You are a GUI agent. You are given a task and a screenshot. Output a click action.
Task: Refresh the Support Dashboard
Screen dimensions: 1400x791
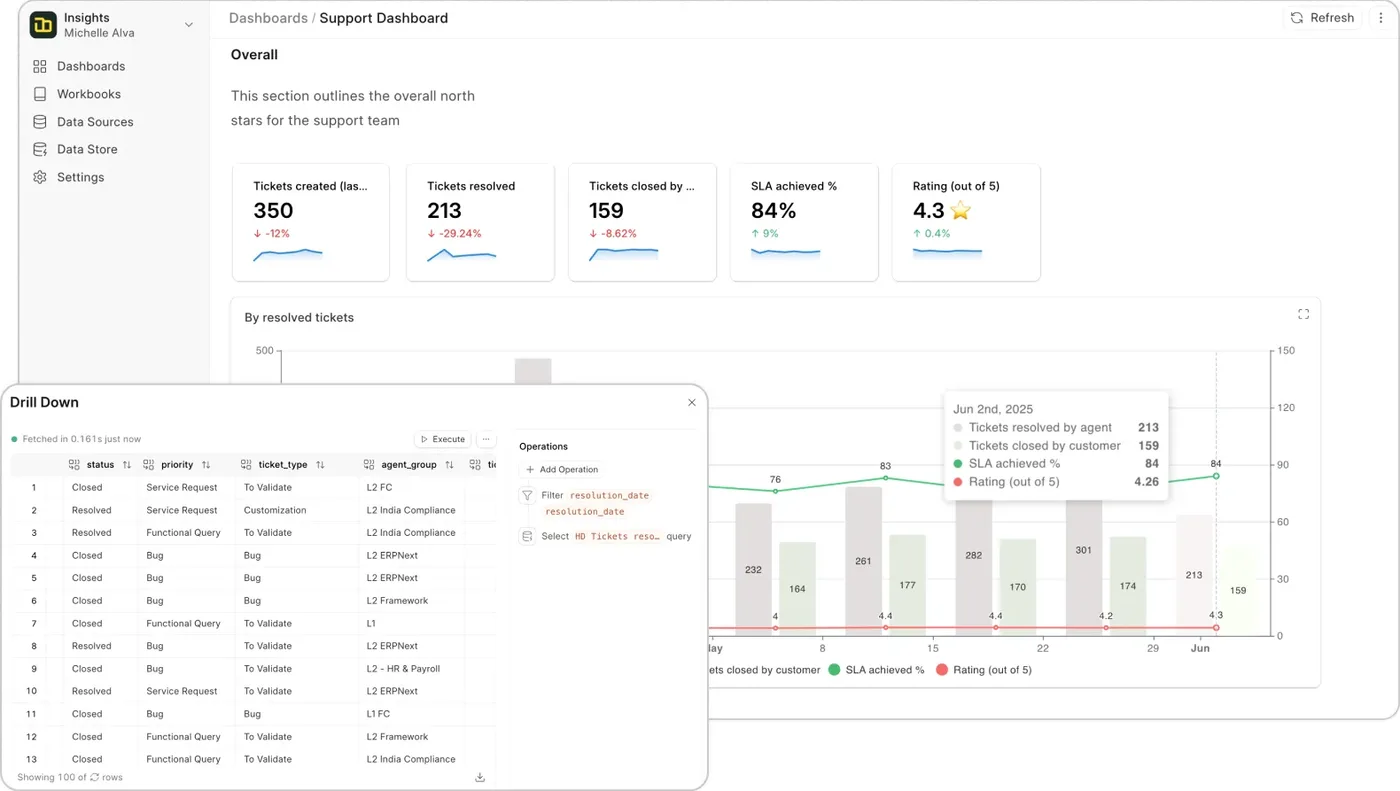click(1322, 18)
